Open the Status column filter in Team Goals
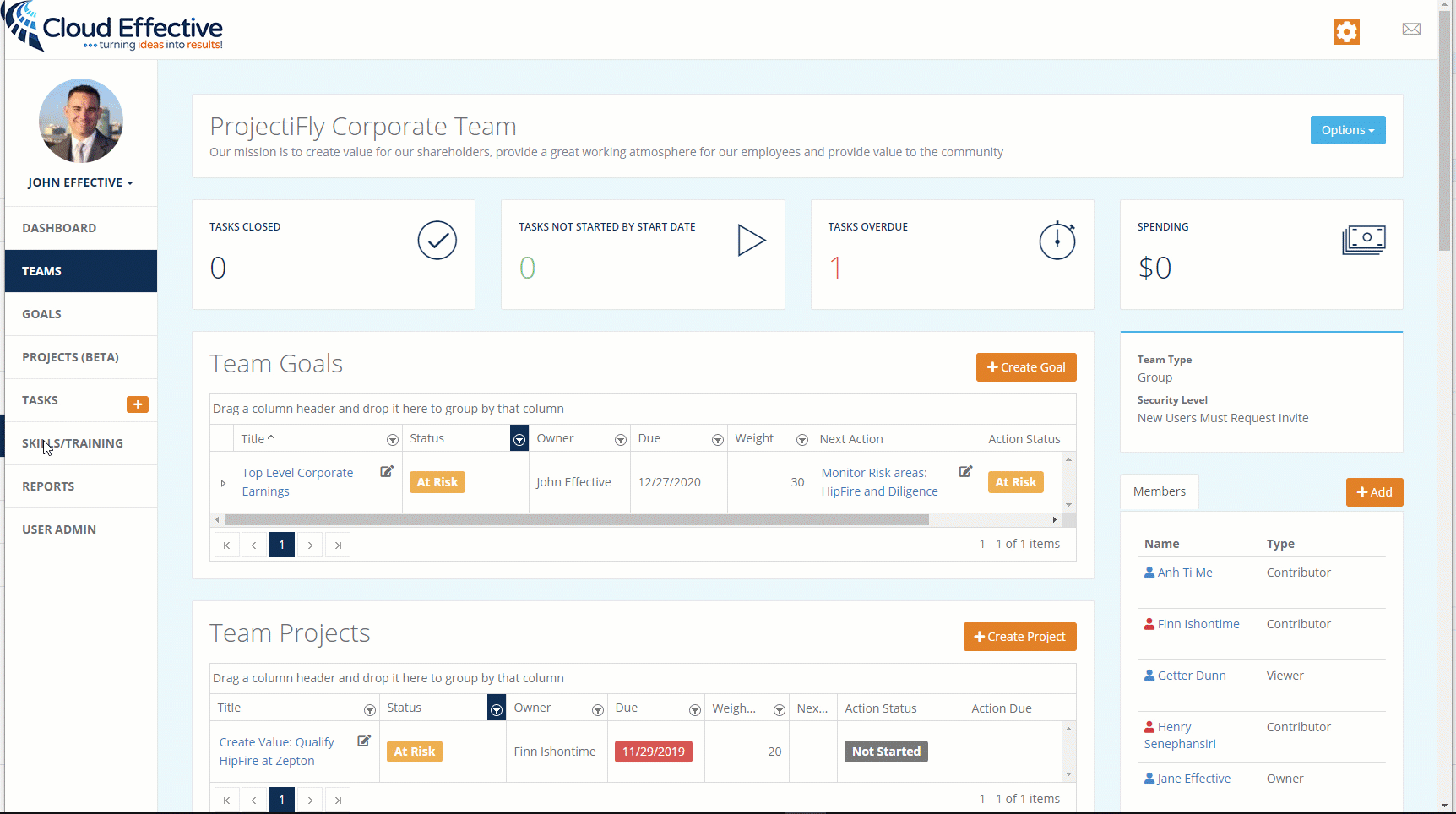 519,439
